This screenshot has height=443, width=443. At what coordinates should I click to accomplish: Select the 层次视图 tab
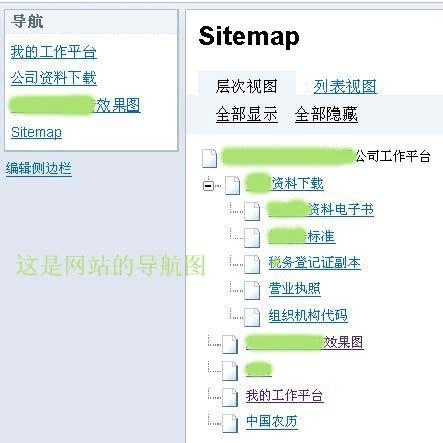pos(246,86)
